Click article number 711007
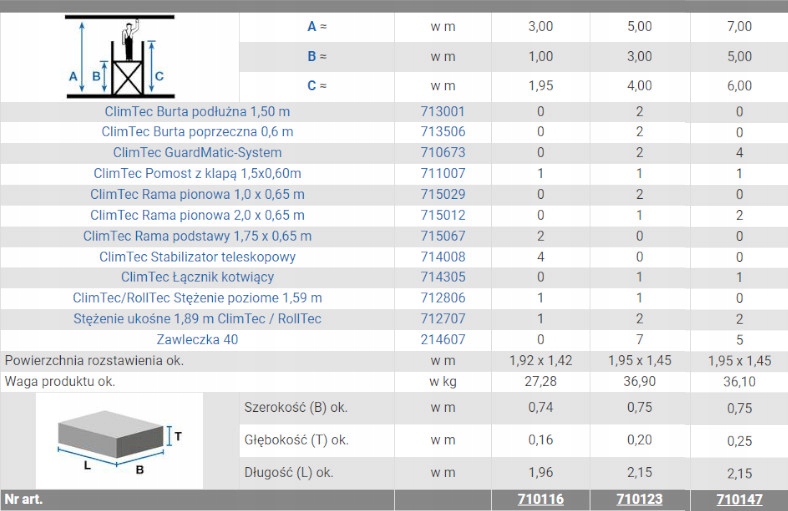 tap(443, 173)
